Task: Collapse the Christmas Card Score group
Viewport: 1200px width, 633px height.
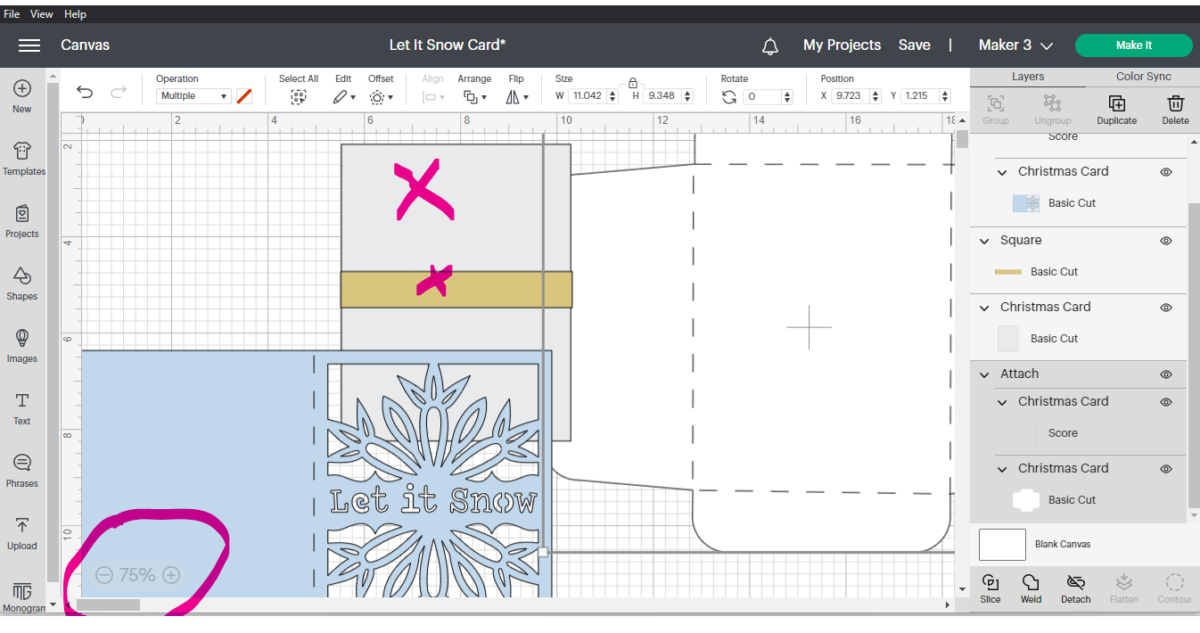Action: [x=1003, y=402]
